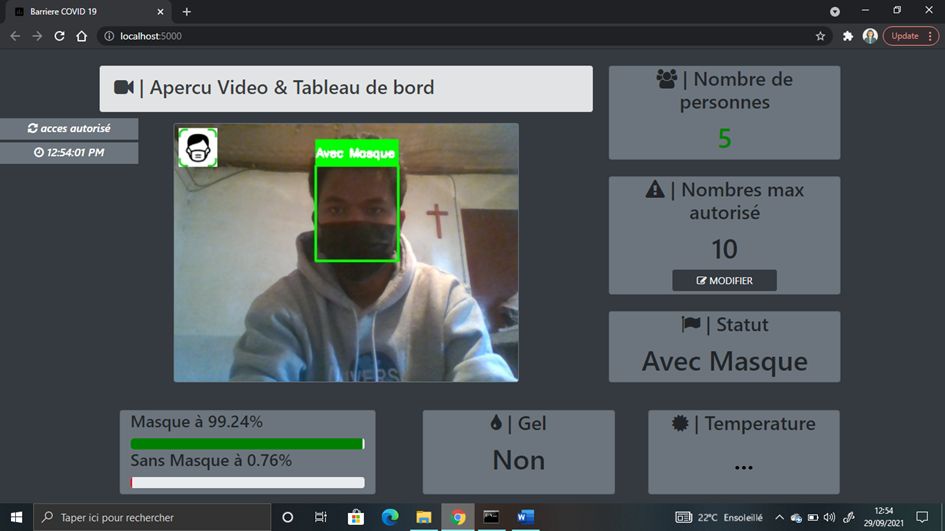Open the Windows notification center
The height and width of the screenshot is (531, 945).
point(922,517)
